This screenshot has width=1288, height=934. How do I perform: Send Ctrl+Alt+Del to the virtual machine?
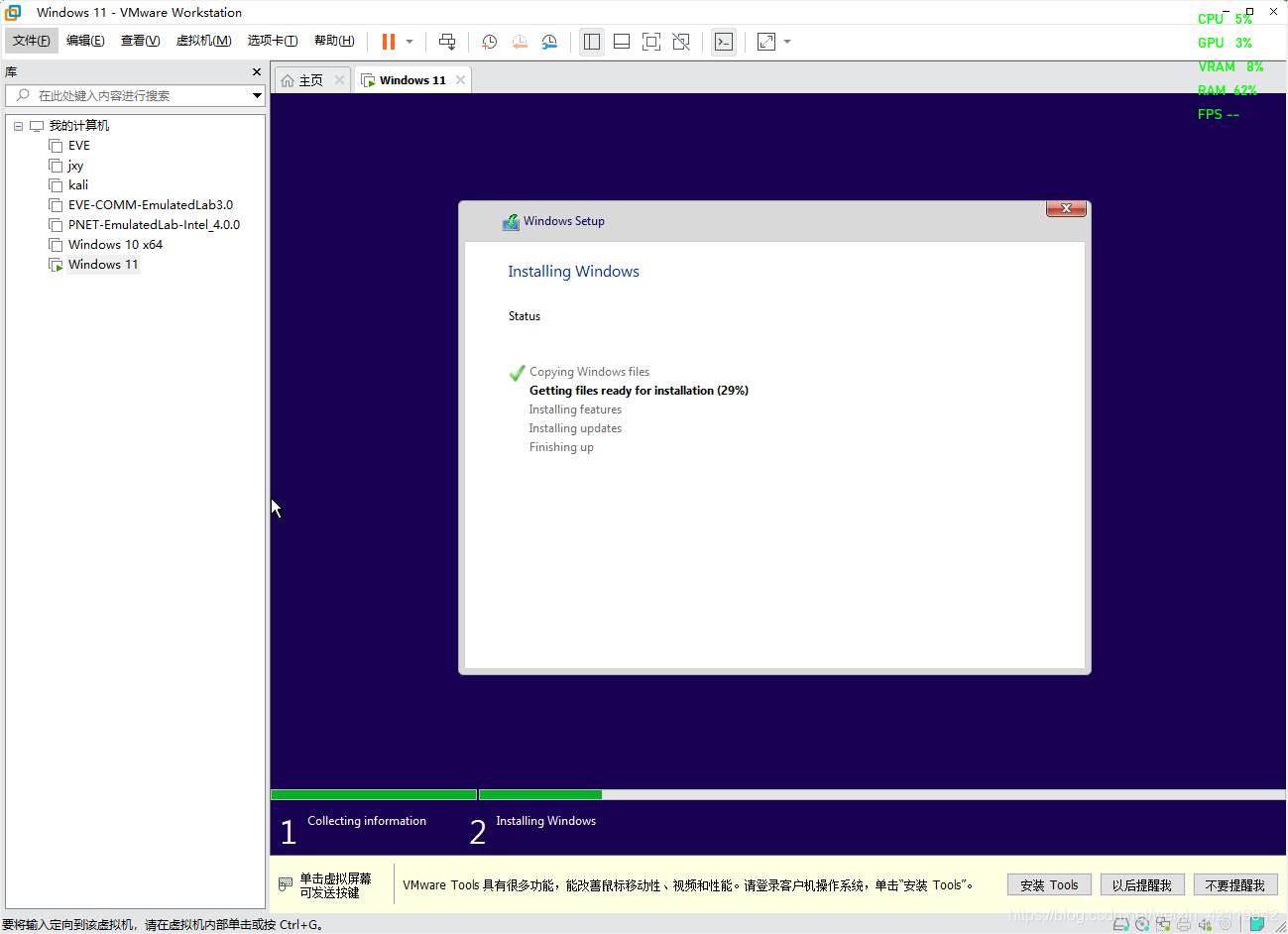point(447,42)
